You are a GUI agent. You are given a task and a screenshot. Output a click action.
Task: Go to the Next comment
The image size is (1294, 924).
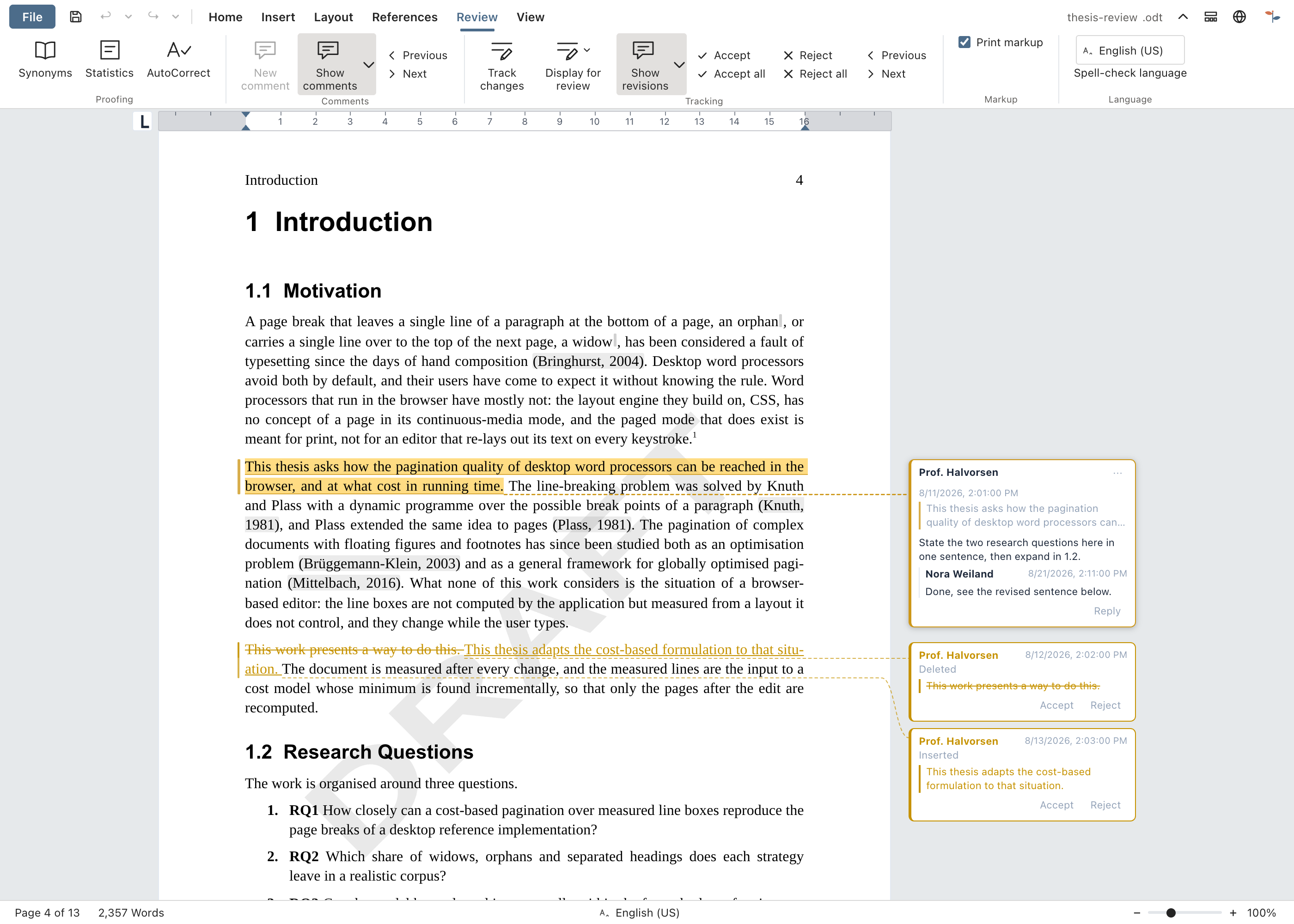(x=408, y=74)
